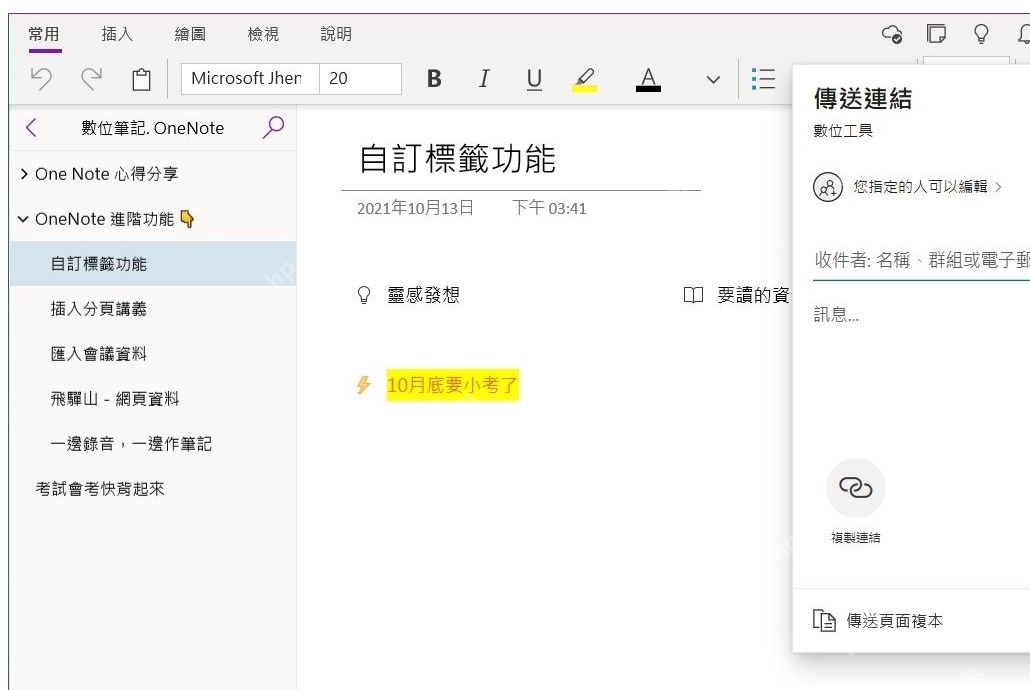Click the clipboard Paste icon
This screenshot has width=1030, height=690.
141,80
